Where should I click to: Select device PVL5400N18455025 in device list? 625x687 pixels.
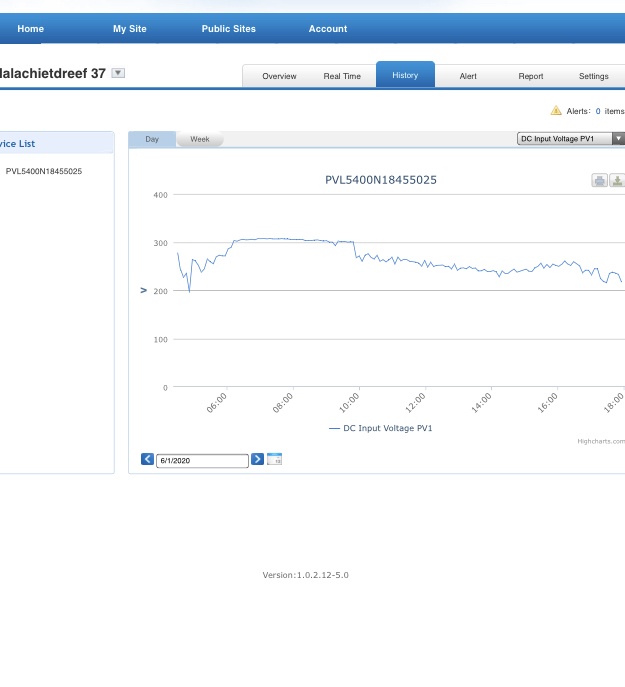[44, 171]
